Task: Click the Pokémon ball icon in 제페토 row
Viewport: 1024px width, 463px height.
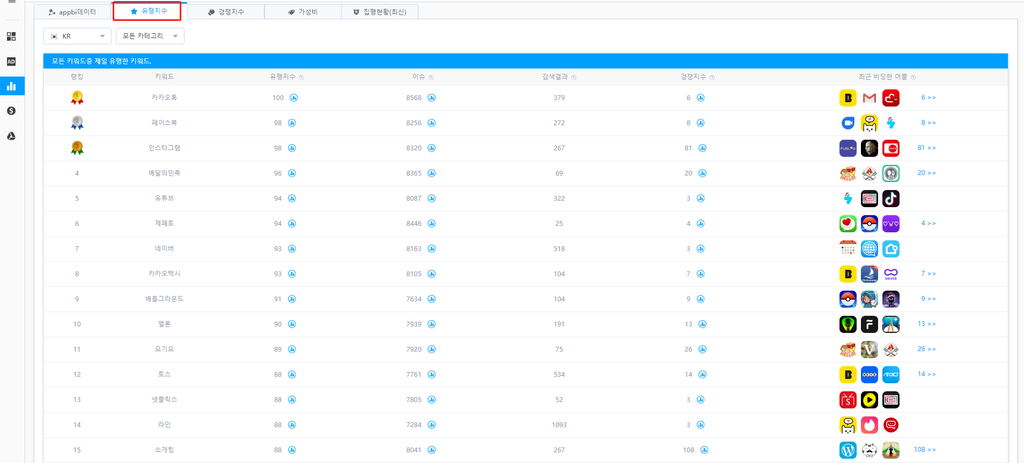Action: tap(869, 223)
